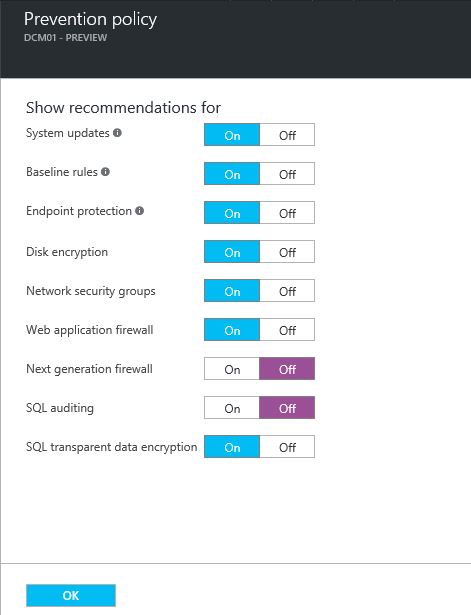Disable Endpoint protection recommendations
The width and height of the screenshot is (471, 615).
point(287,213)
